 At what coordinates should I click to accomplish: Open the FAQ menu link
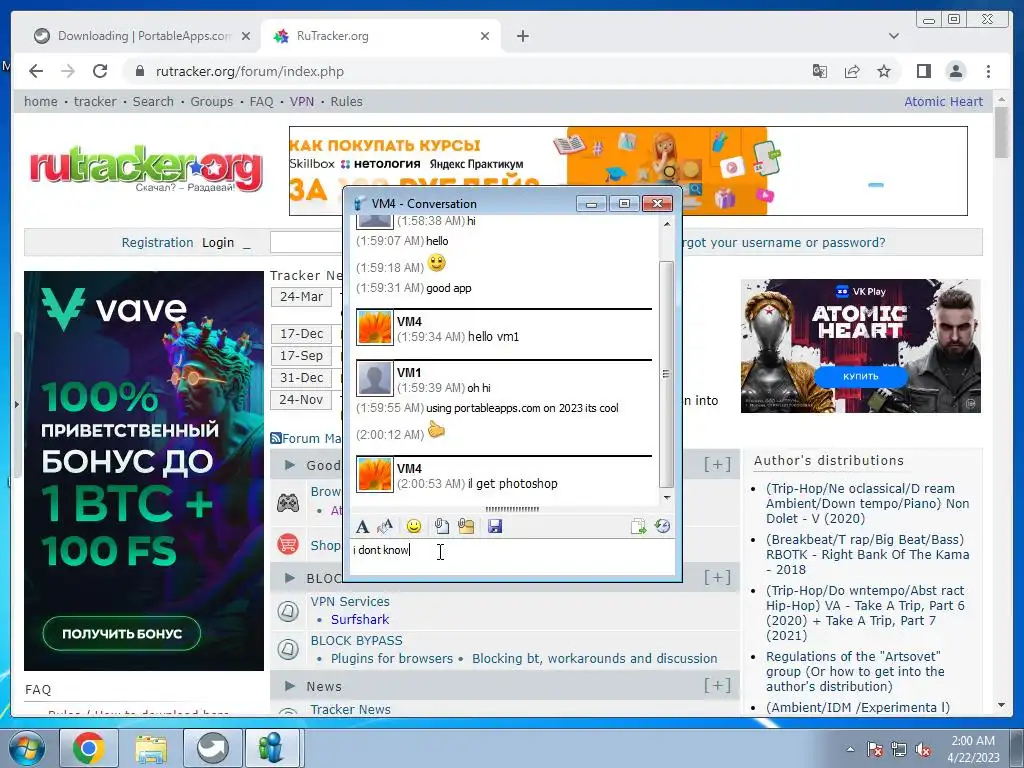(261, 101)
